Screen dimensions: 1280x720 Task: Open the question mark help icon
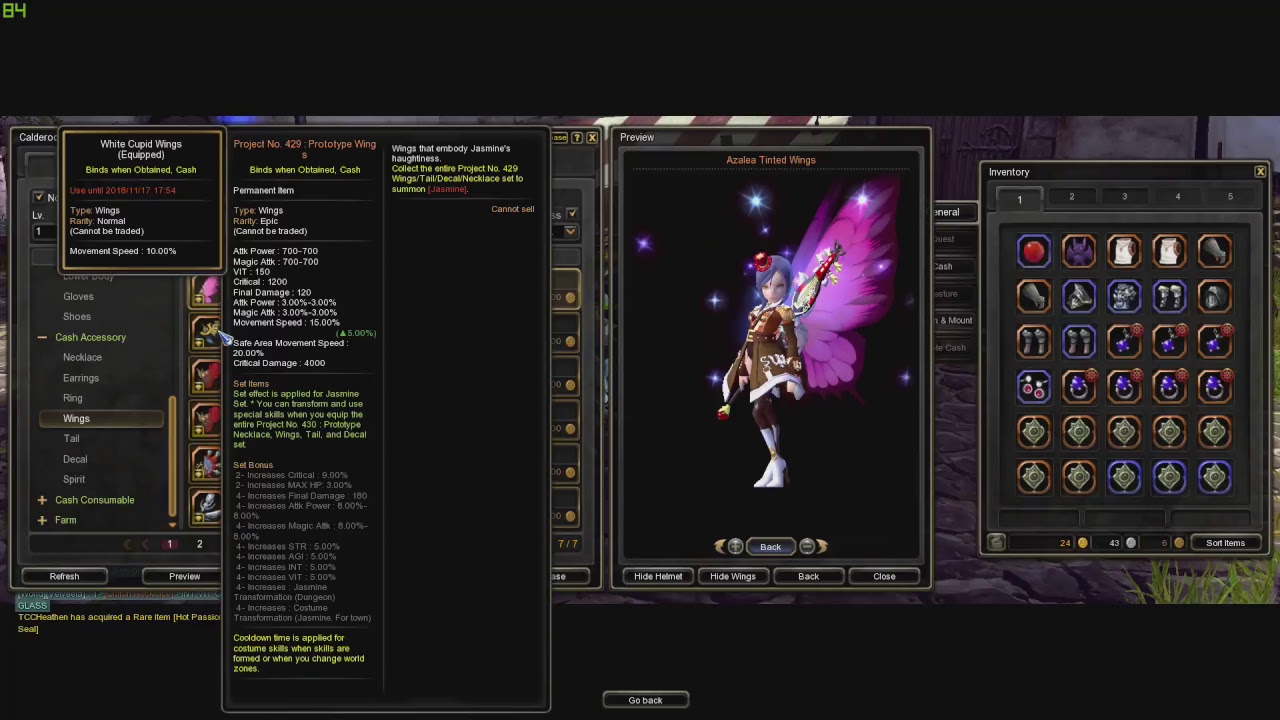click(576, 138)
